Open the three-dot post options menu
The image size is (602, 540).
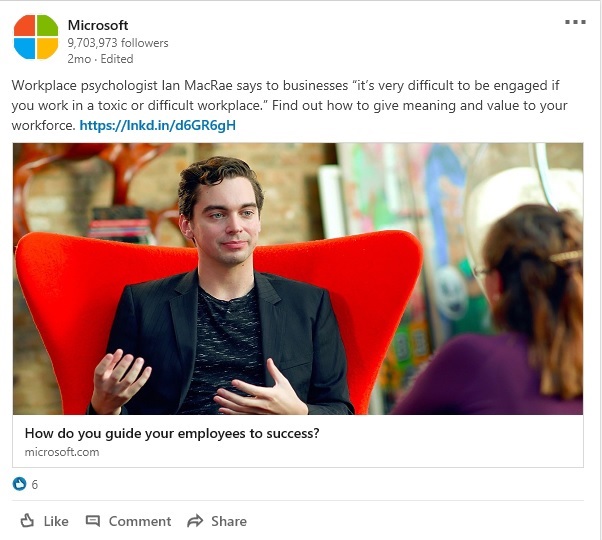pyautogui.click(x=575, y=22)
